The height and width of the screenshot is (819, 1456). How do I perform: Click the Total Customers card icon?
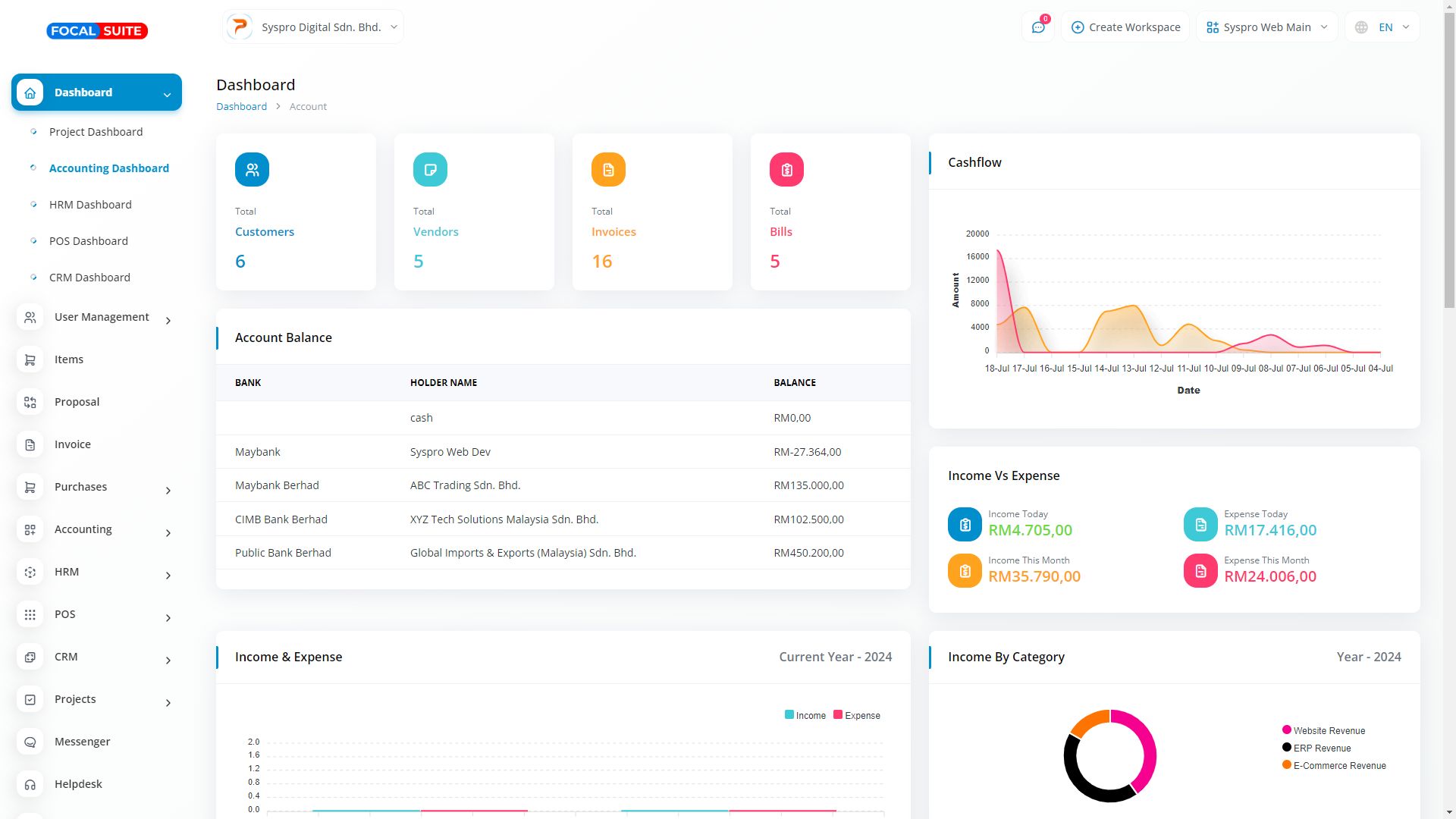(x=252, y=170)
